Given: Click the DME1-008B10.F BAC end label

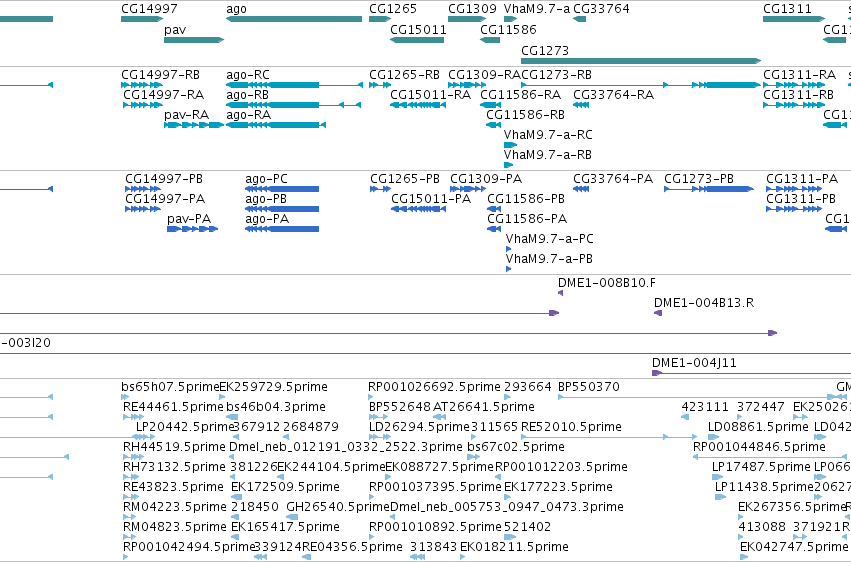Looking at the screenshot, I should coord(607,283).
